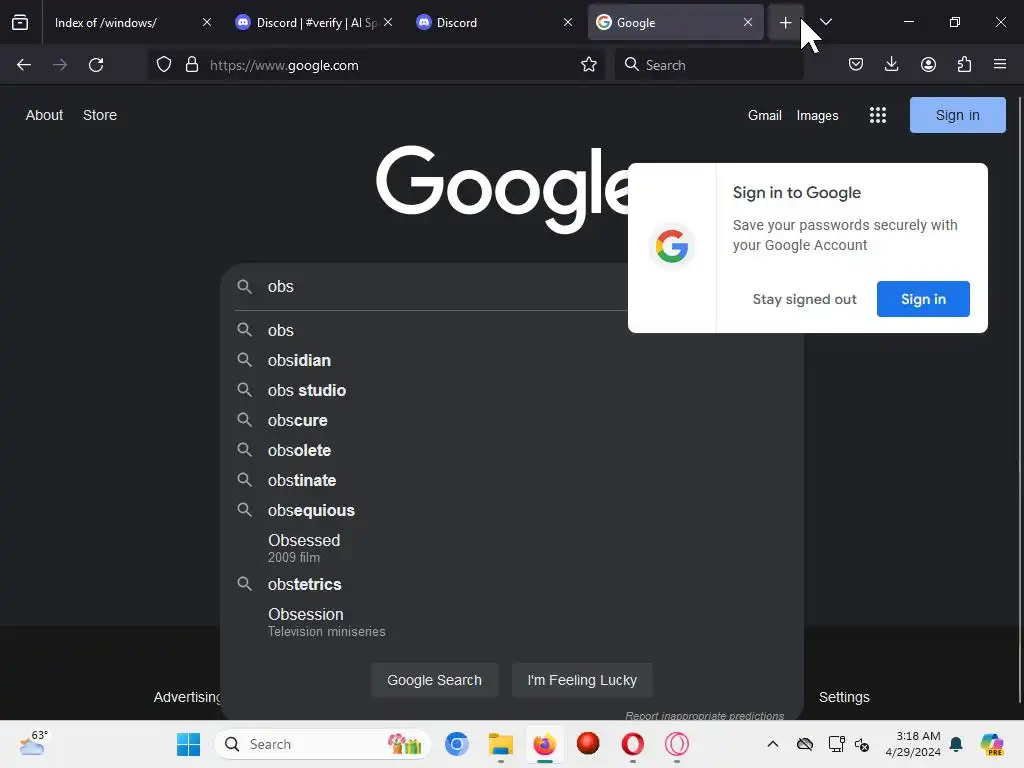Go back to the previous page
Screen dimensions: 1024x768
coord(24,65)
